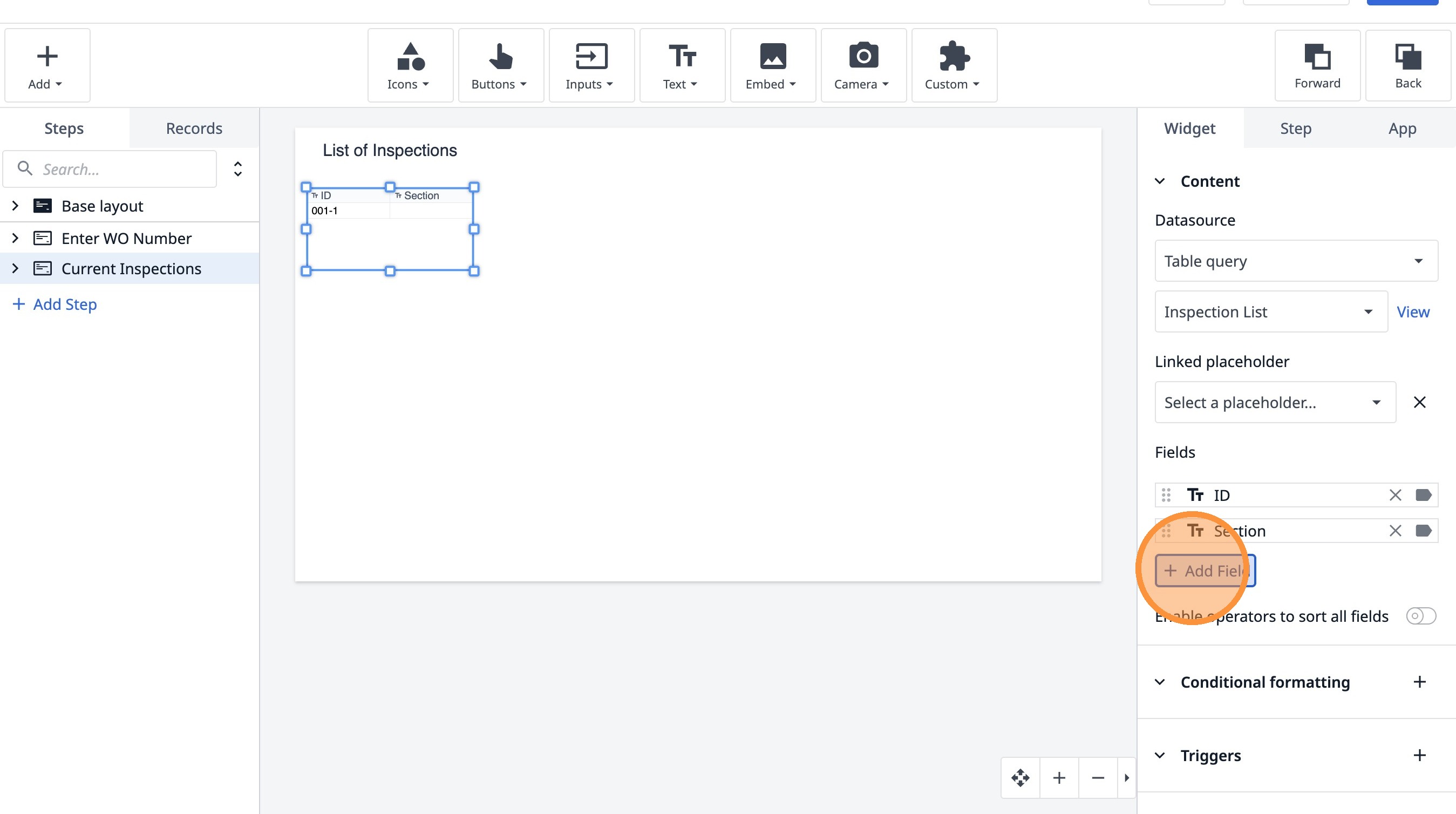Click the View table link
Viewport: 1456px width, 814px height.
pos(1412,312)
